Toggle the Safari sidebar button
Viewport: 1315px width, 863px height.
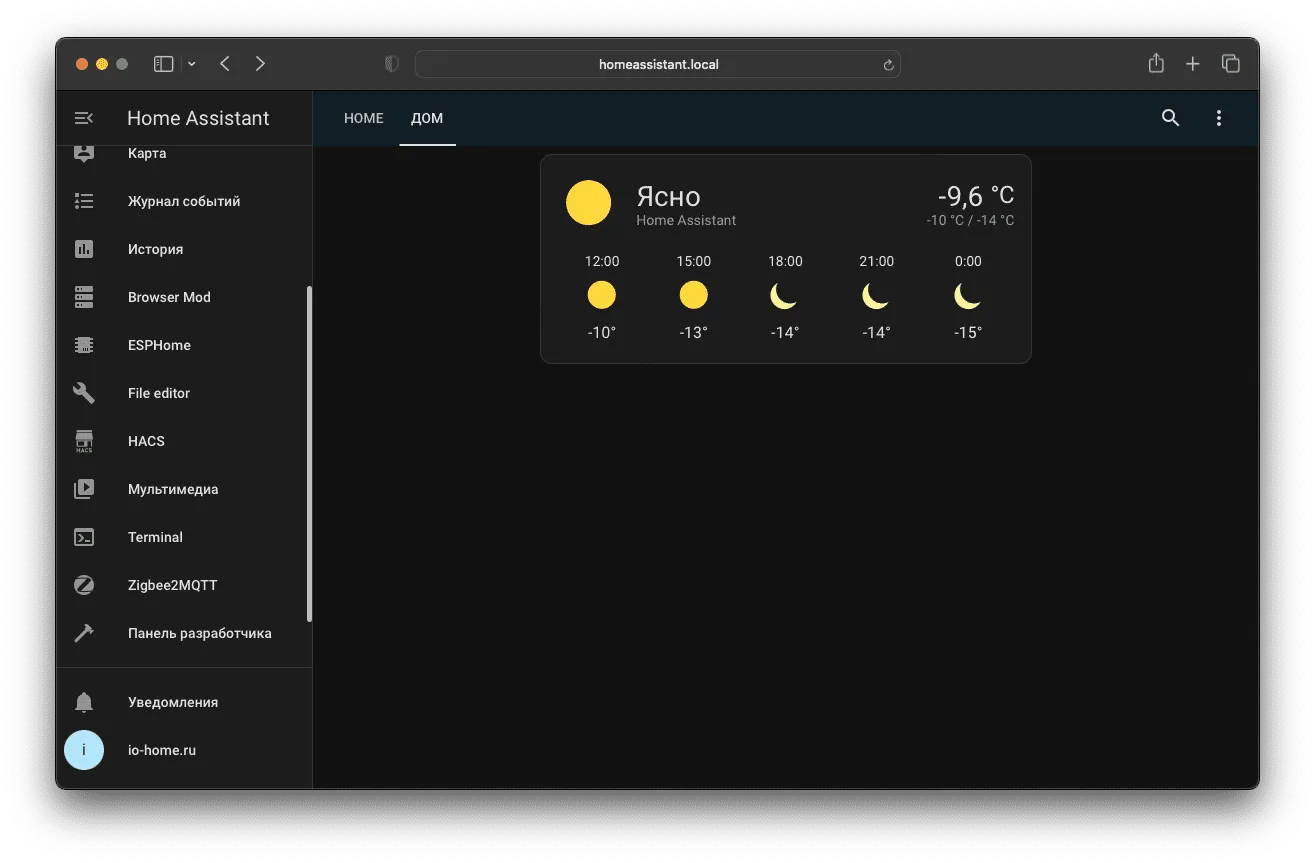(x=163, y=64)
